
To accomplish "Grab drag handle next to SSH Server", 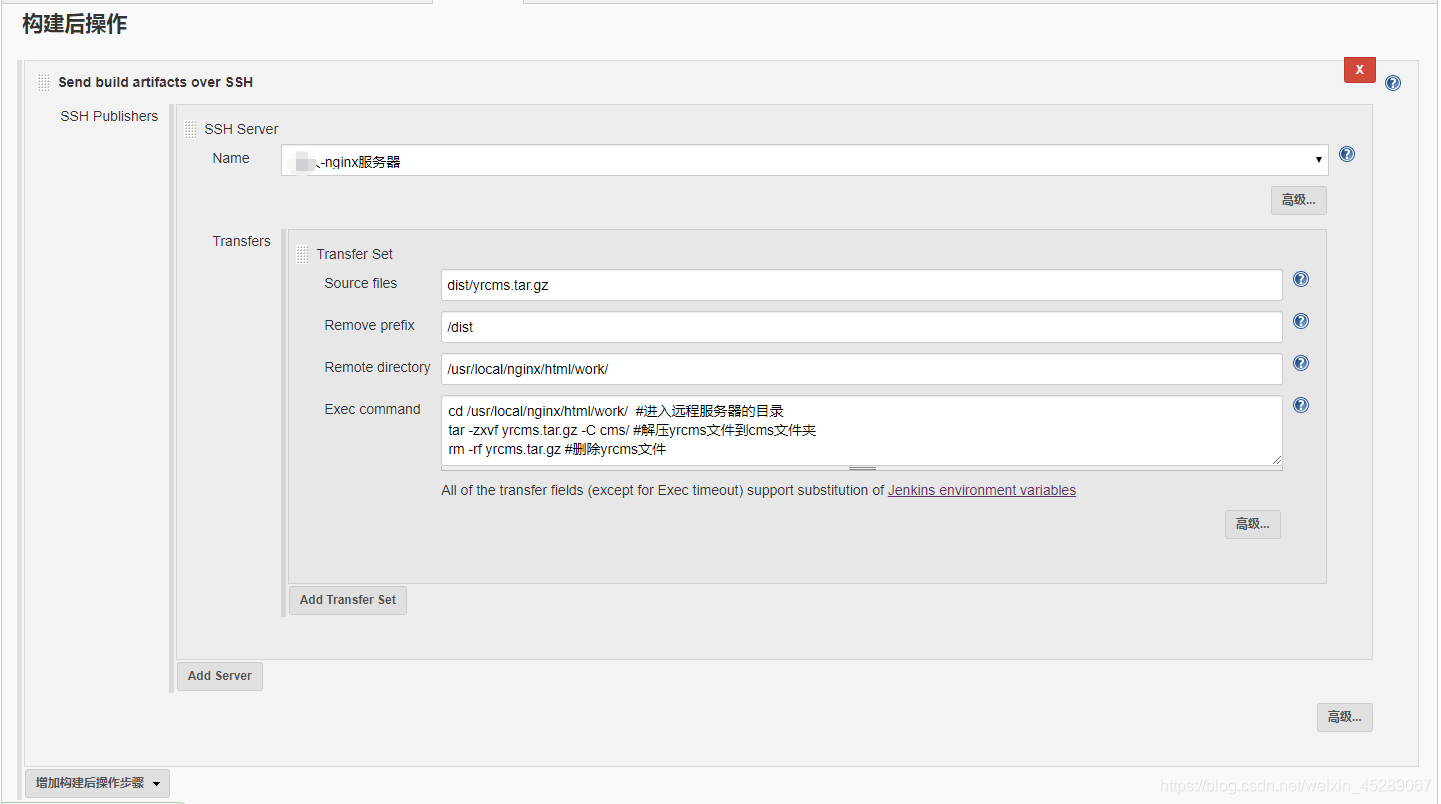I will (191, 130).
